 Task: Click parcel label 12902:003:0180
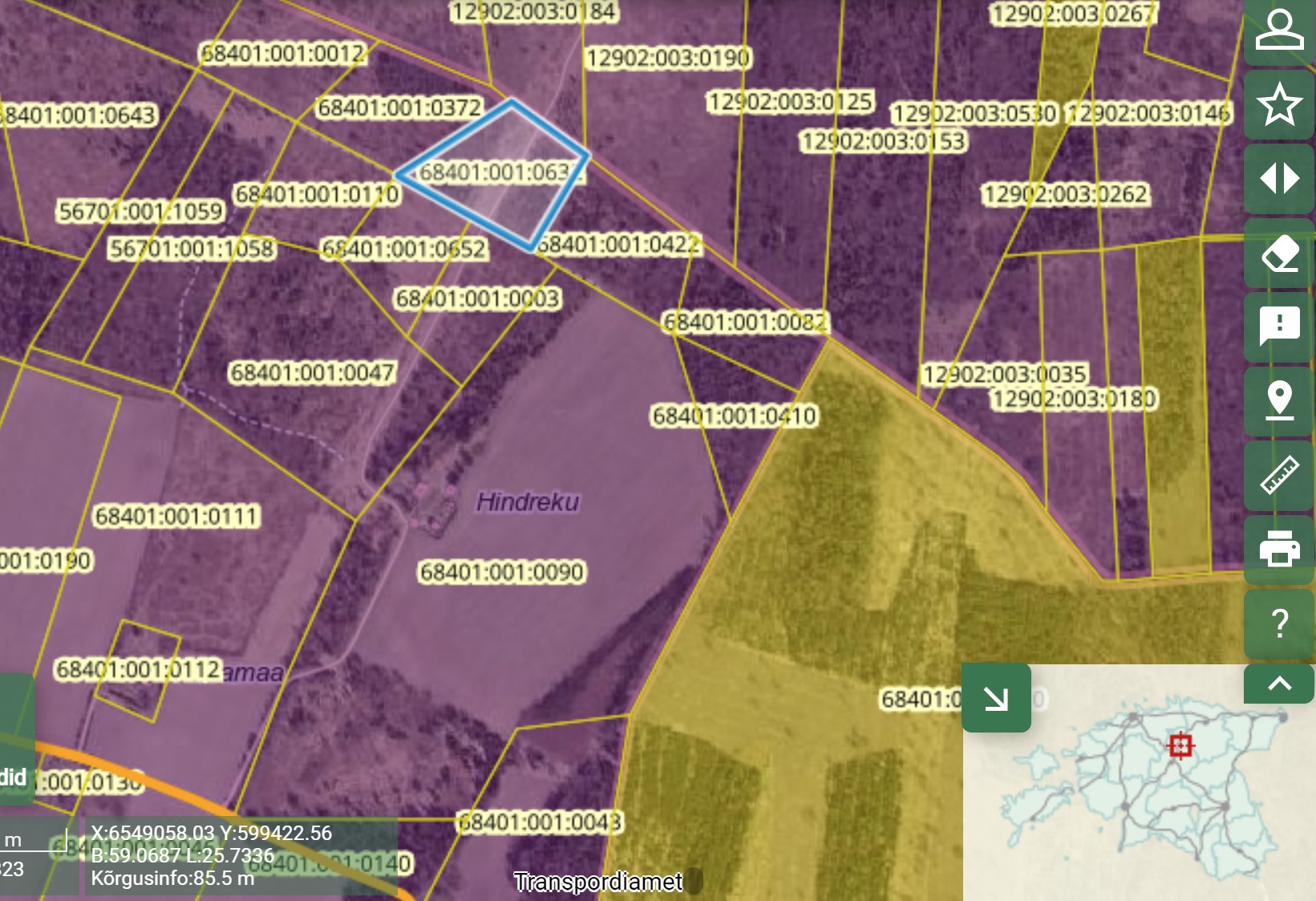click(x=1074, y=399)
